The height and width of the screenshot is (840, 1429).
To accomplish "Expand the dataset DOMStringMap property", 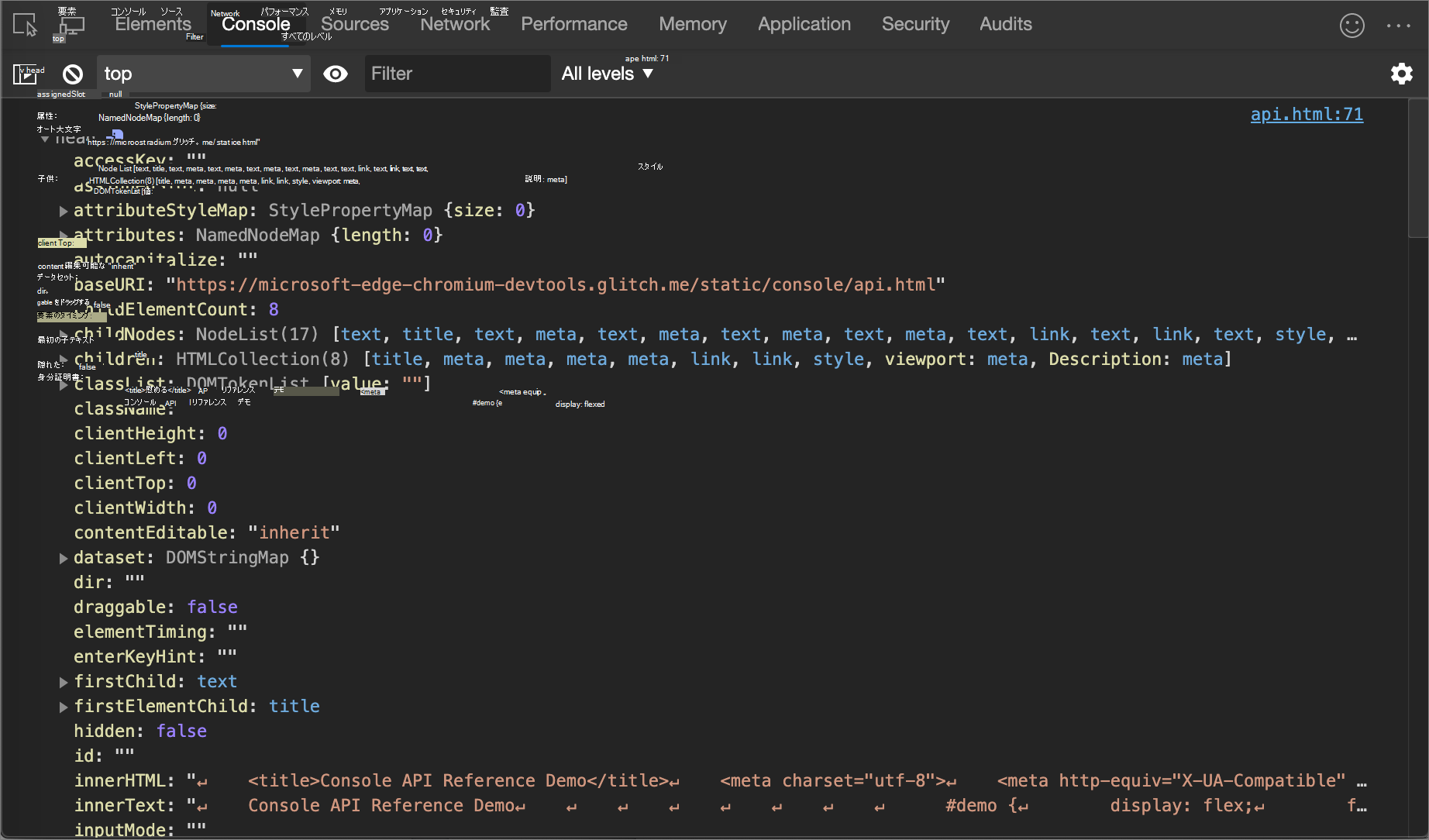I will tap(63, 558).
